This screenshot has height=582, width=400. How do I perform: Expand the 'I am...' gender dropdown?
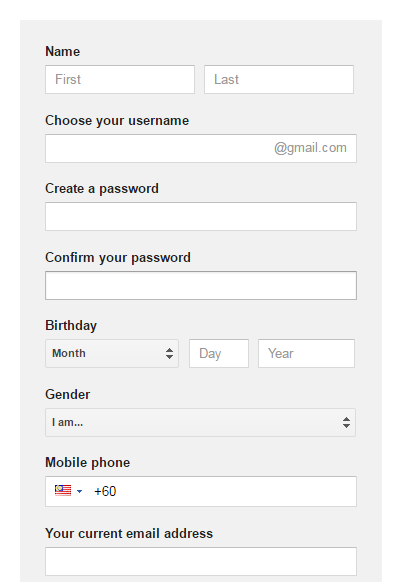tap(200, 422)
